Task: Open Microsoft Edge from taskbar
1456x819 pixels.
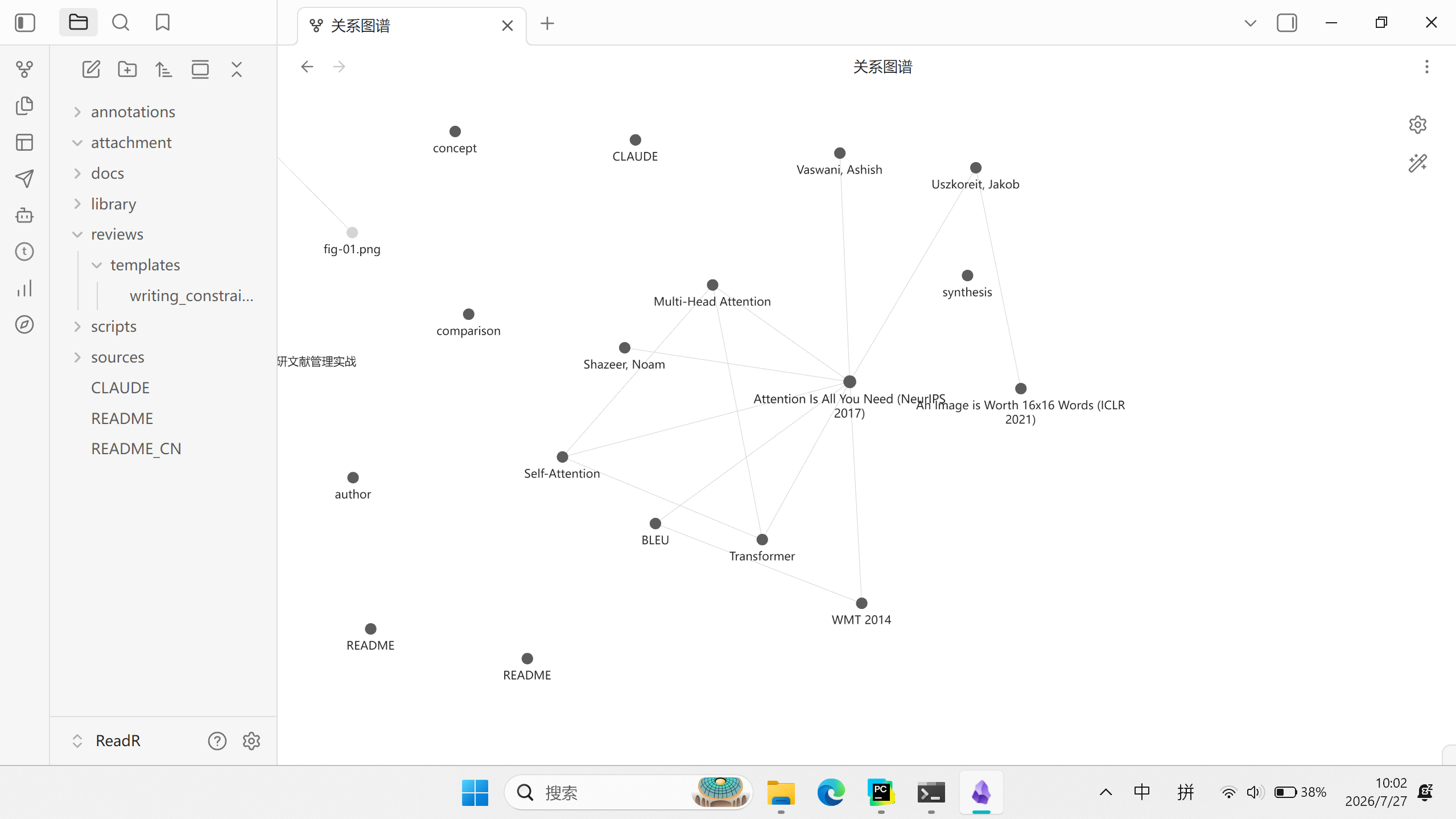Action: [831, 792]
